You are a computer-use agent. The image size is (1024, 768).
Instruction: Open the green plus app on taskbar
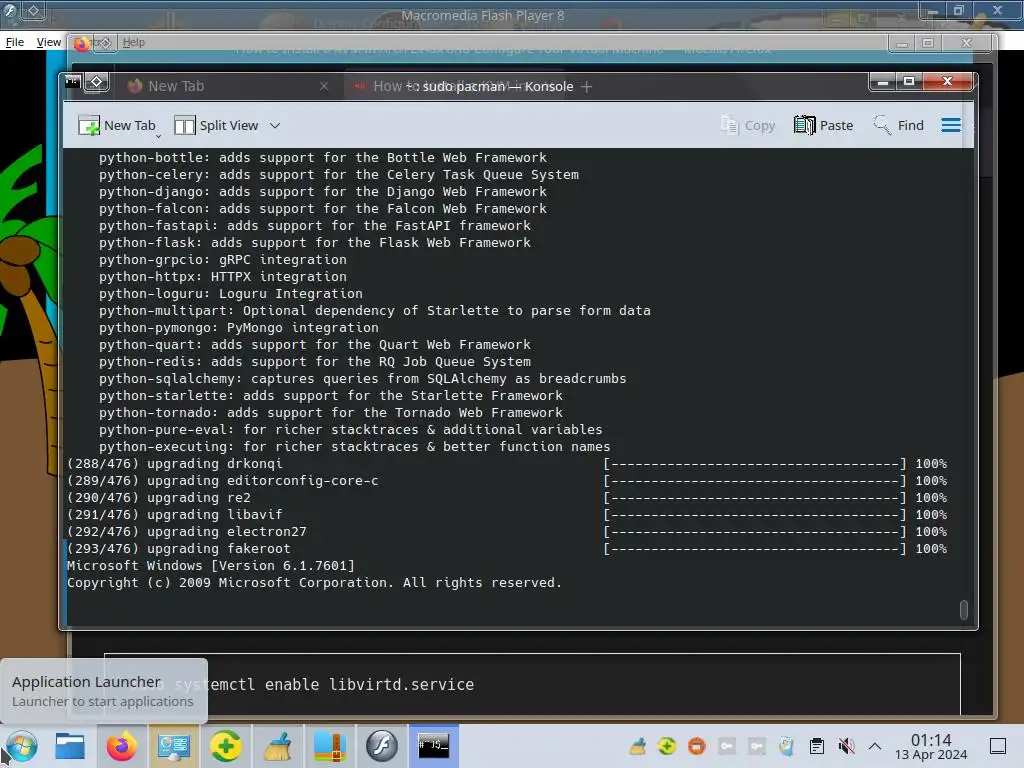(x=225, y=746)
